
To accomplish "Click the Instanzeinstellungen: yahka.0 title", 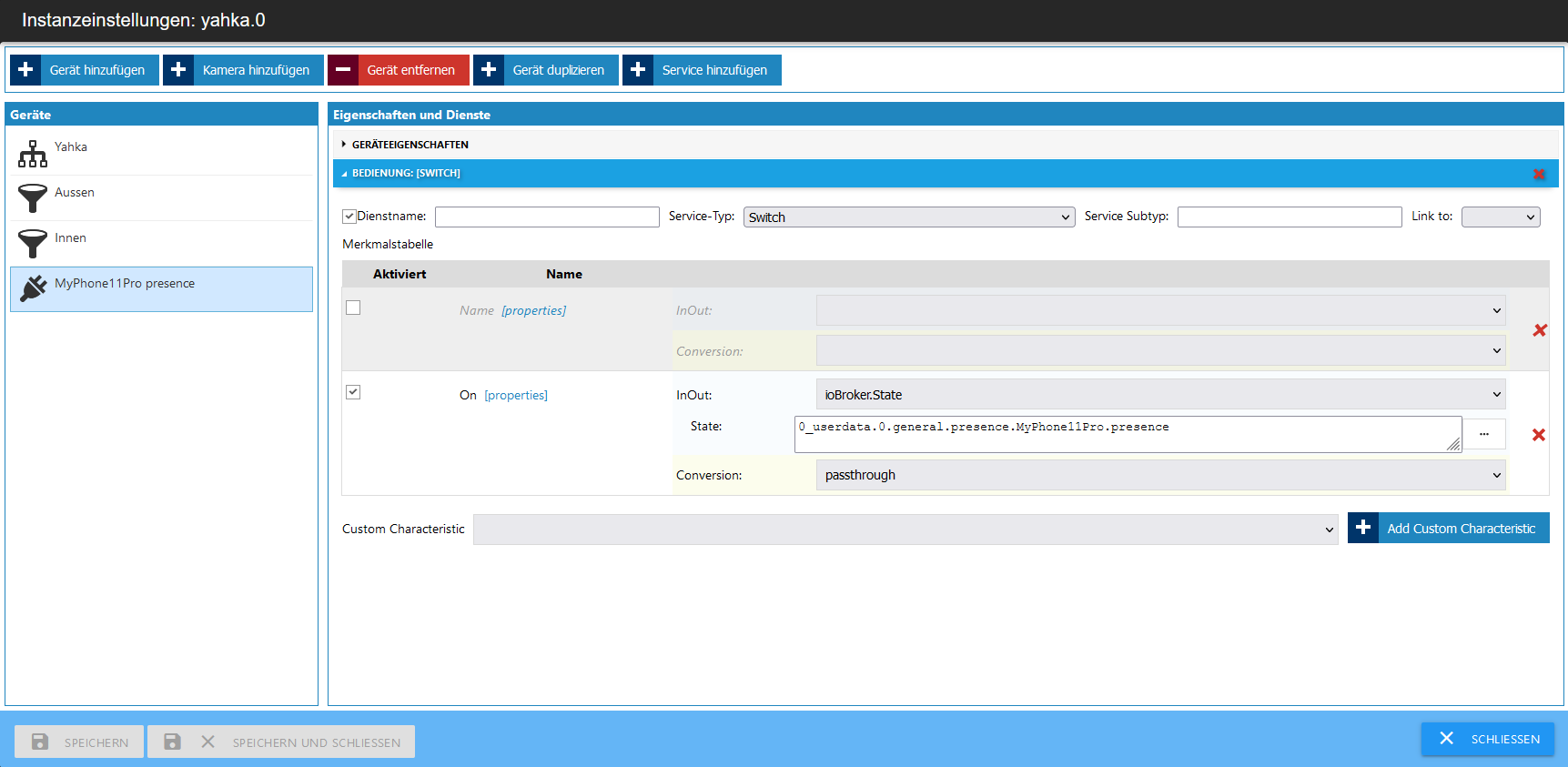I will click(144, 20).
